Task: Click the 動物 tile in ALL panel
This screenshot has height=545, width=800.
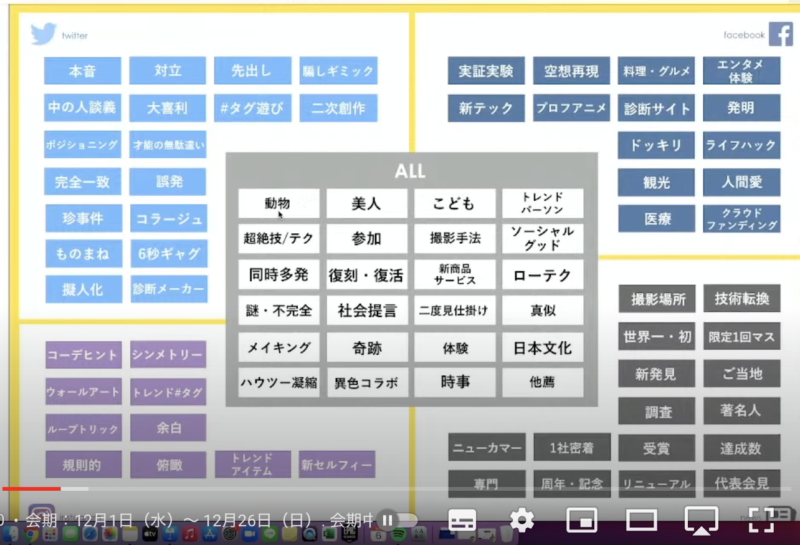Action: [278, 204]
